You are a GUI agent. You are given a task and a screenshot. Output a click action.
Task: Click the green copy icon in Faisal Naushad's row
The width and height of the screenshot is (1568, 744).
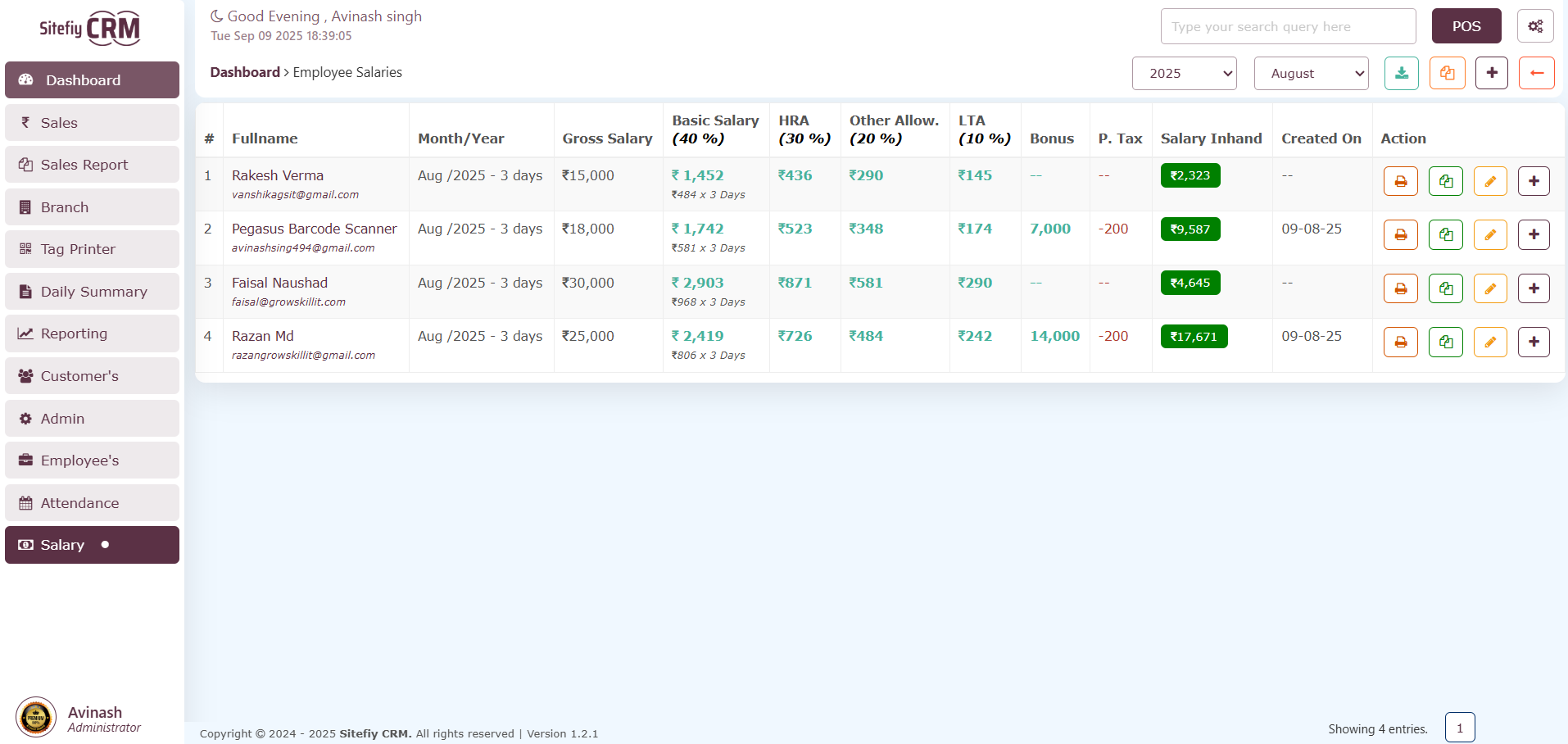1445,288
